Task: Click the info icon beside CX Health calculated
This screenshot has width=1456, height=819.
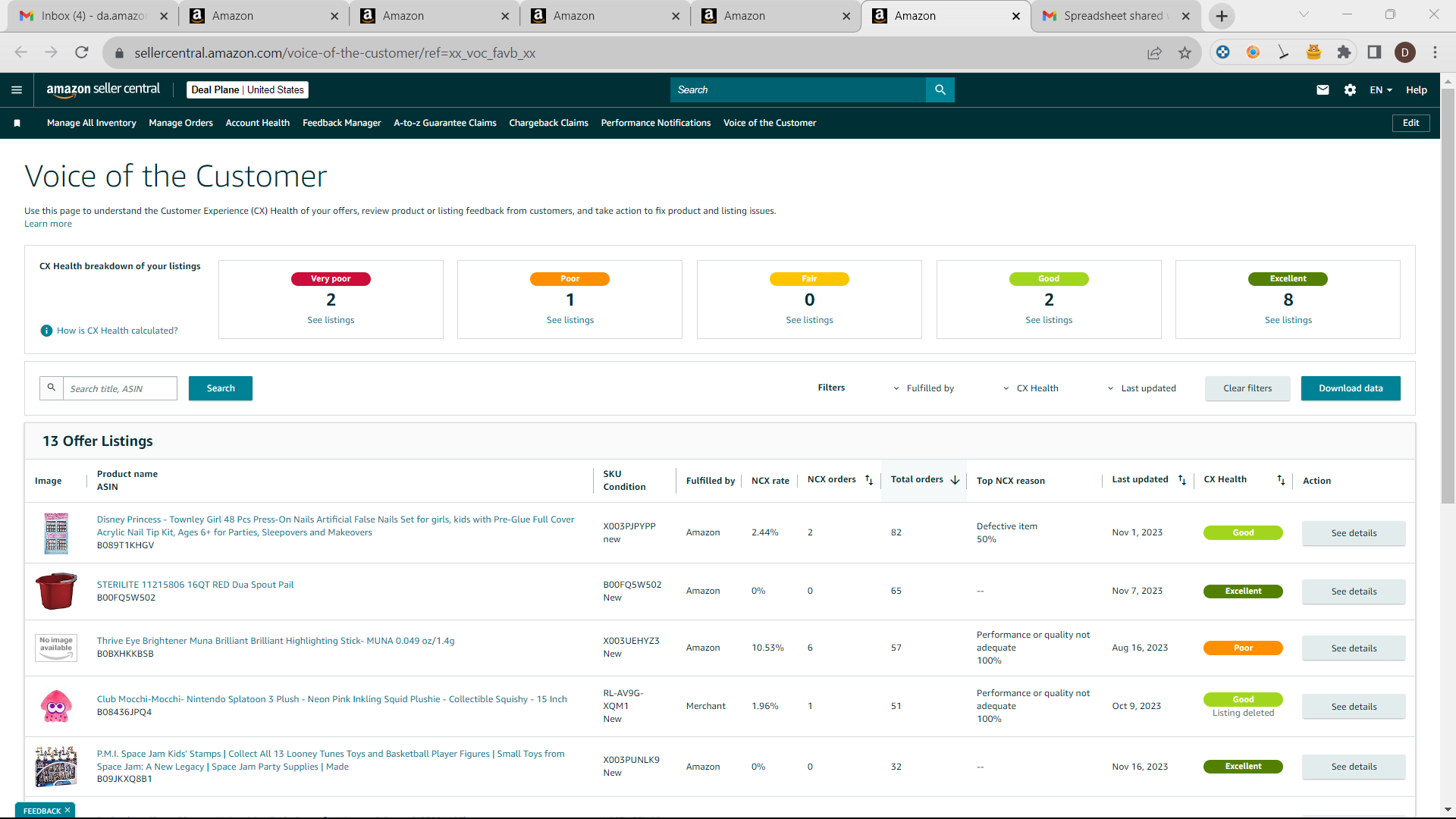Action: 46,331
